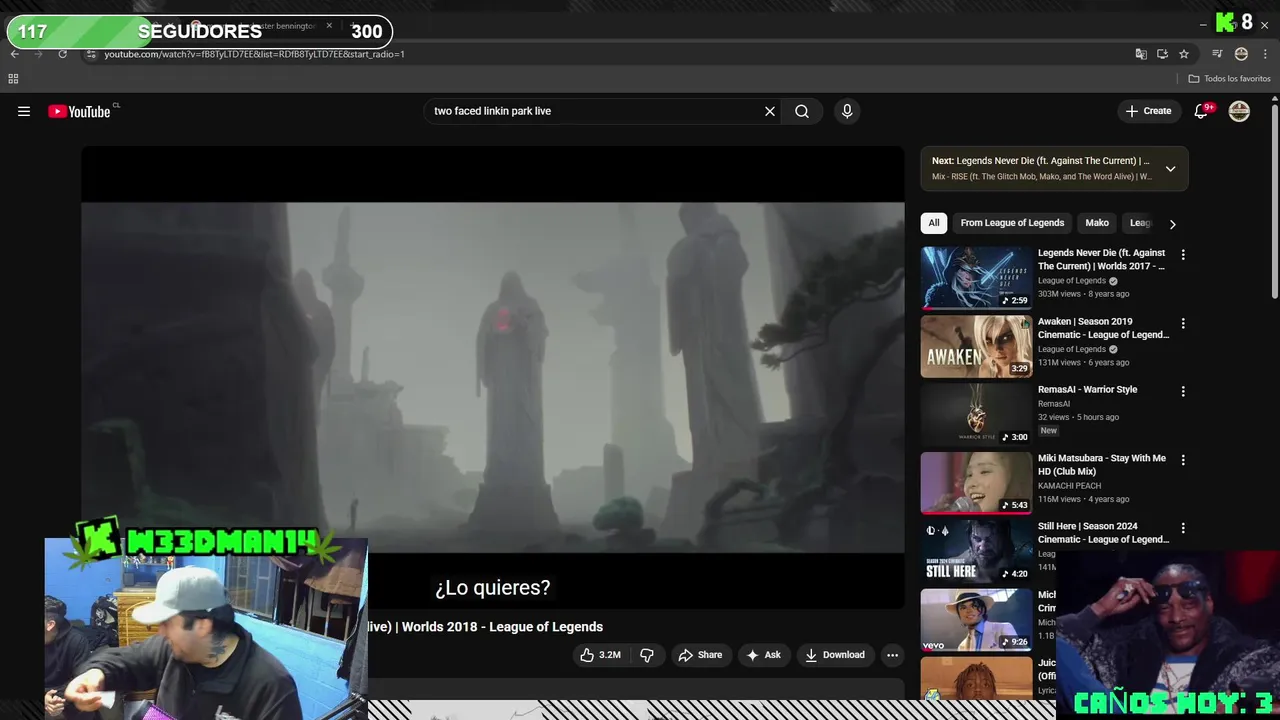Open Miki Matsubara Stay With Me thumbnail
Viewport: 1280px width, 720px height.
(x=976, y=483)
